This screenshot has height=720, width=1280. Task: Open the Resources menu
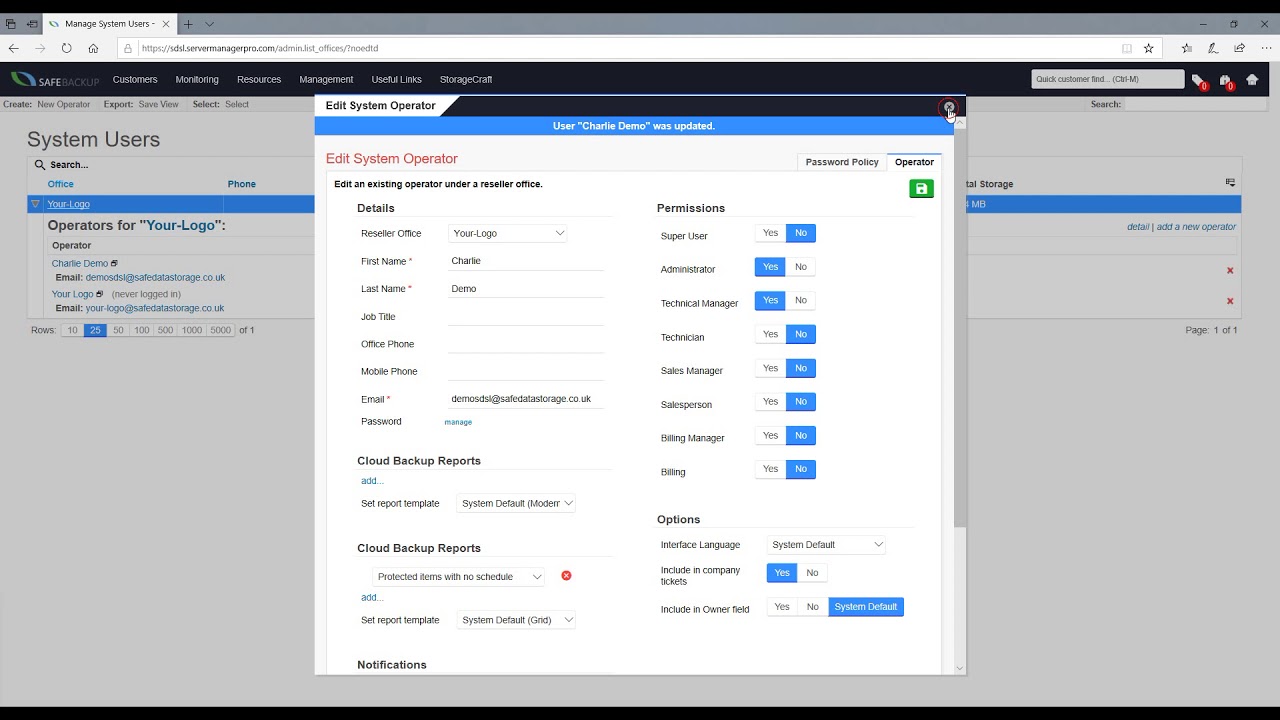pos(259,79)
